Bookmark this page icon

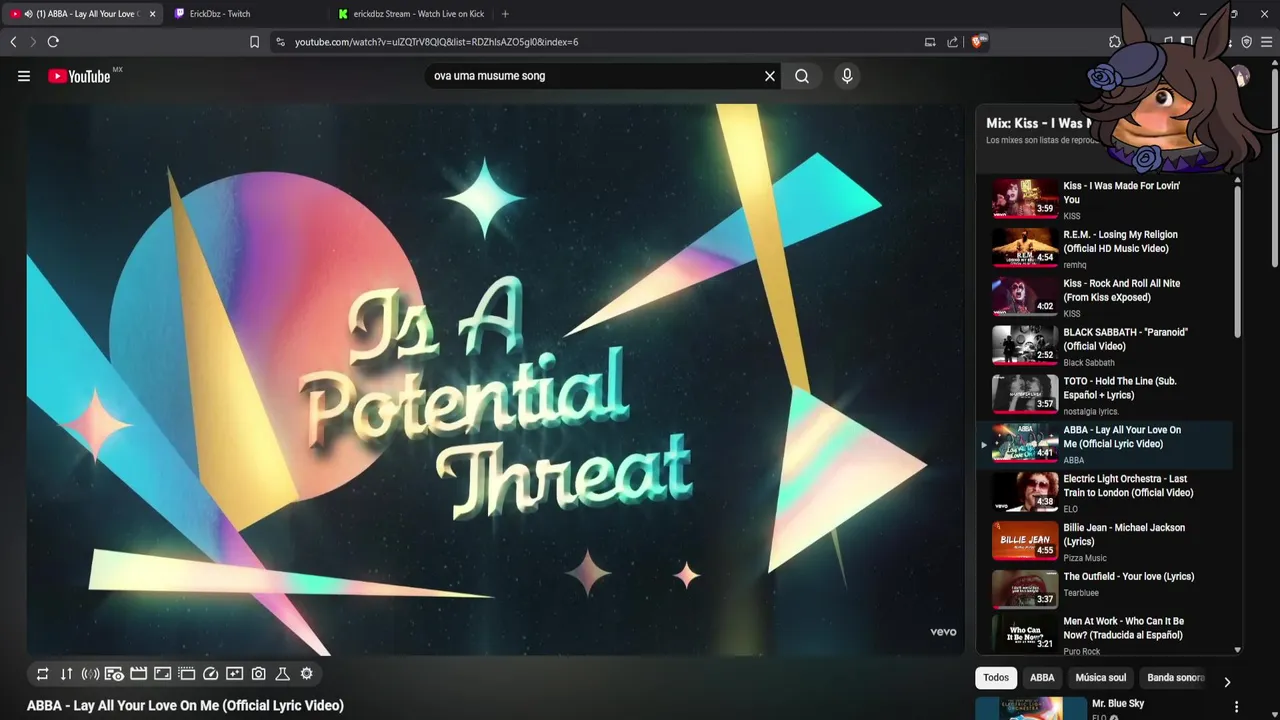tap(254, 42)
